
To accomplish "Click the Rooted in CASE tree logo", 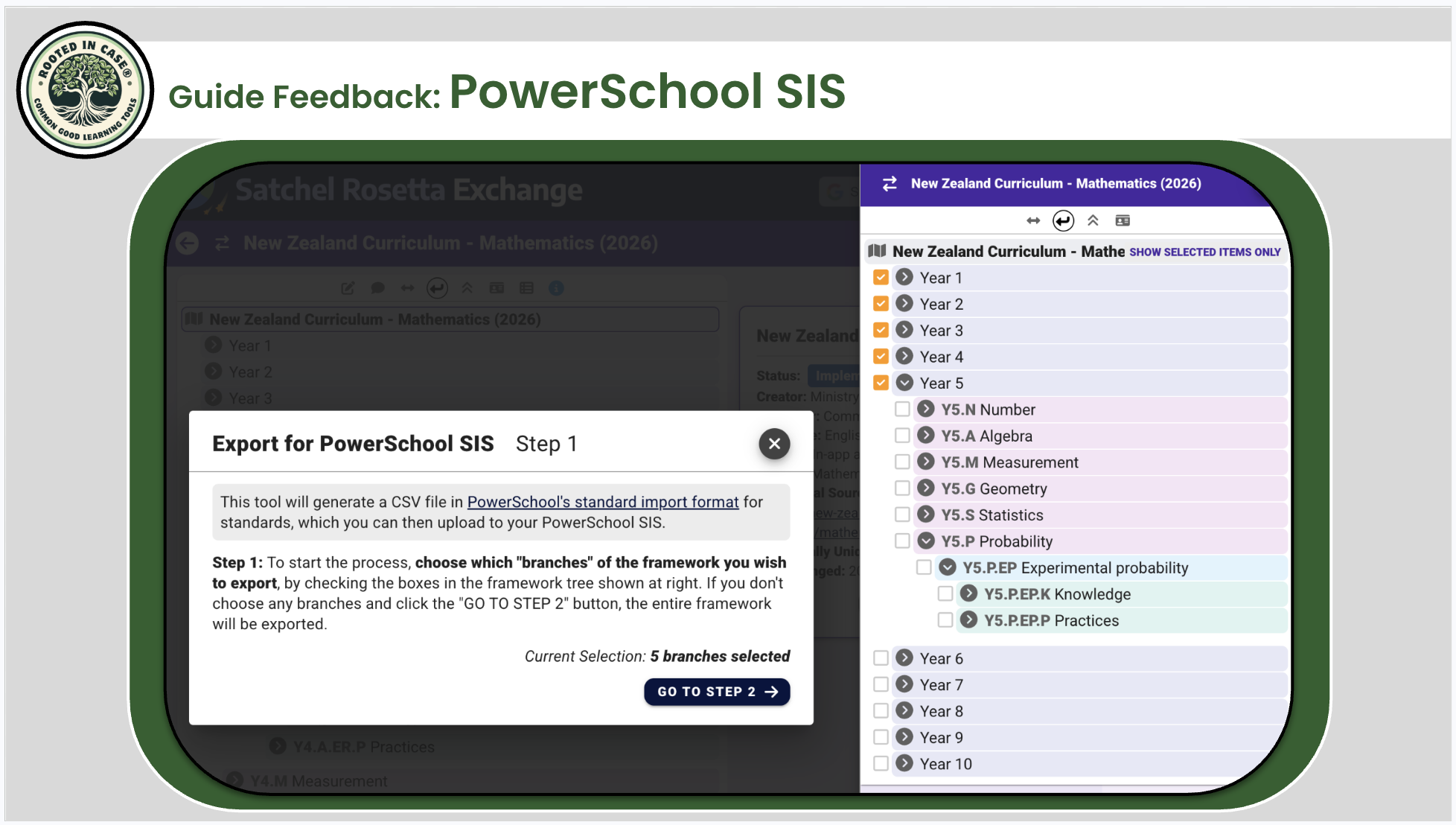I will [85, 90].
